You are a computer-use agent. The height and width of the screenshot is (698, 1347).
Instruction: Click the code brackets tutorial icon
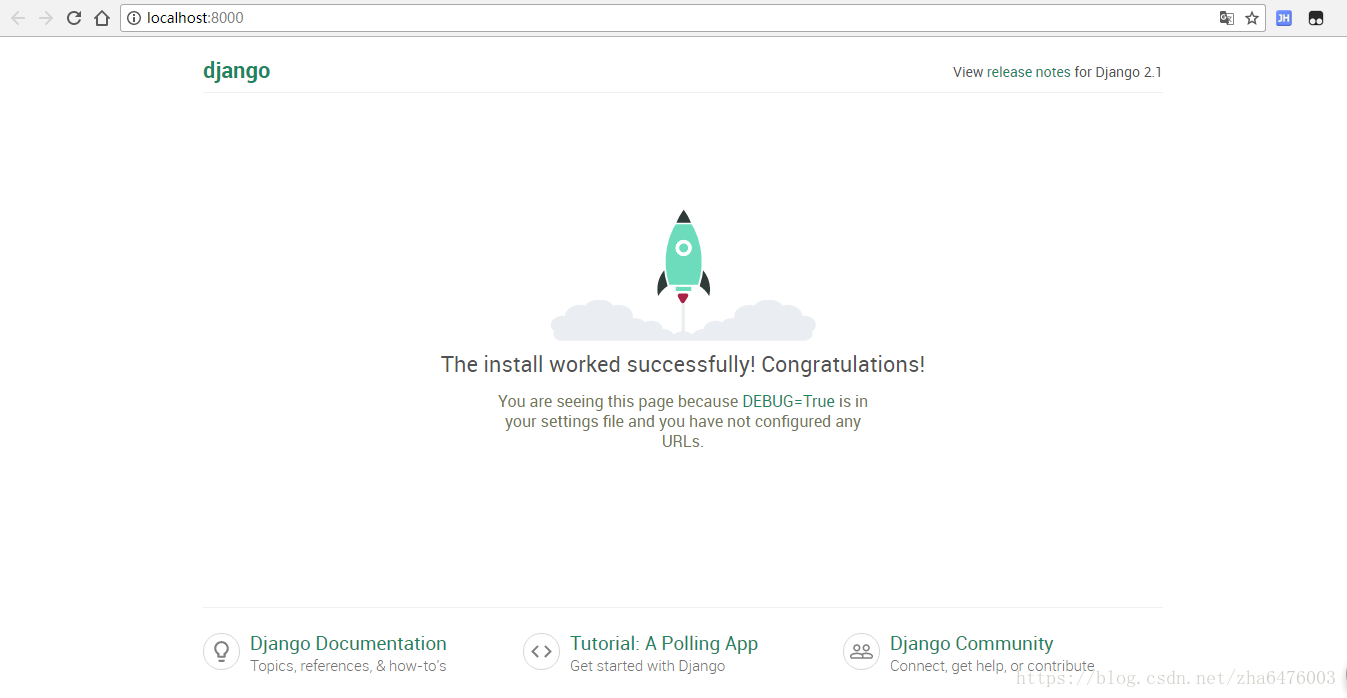541,651
